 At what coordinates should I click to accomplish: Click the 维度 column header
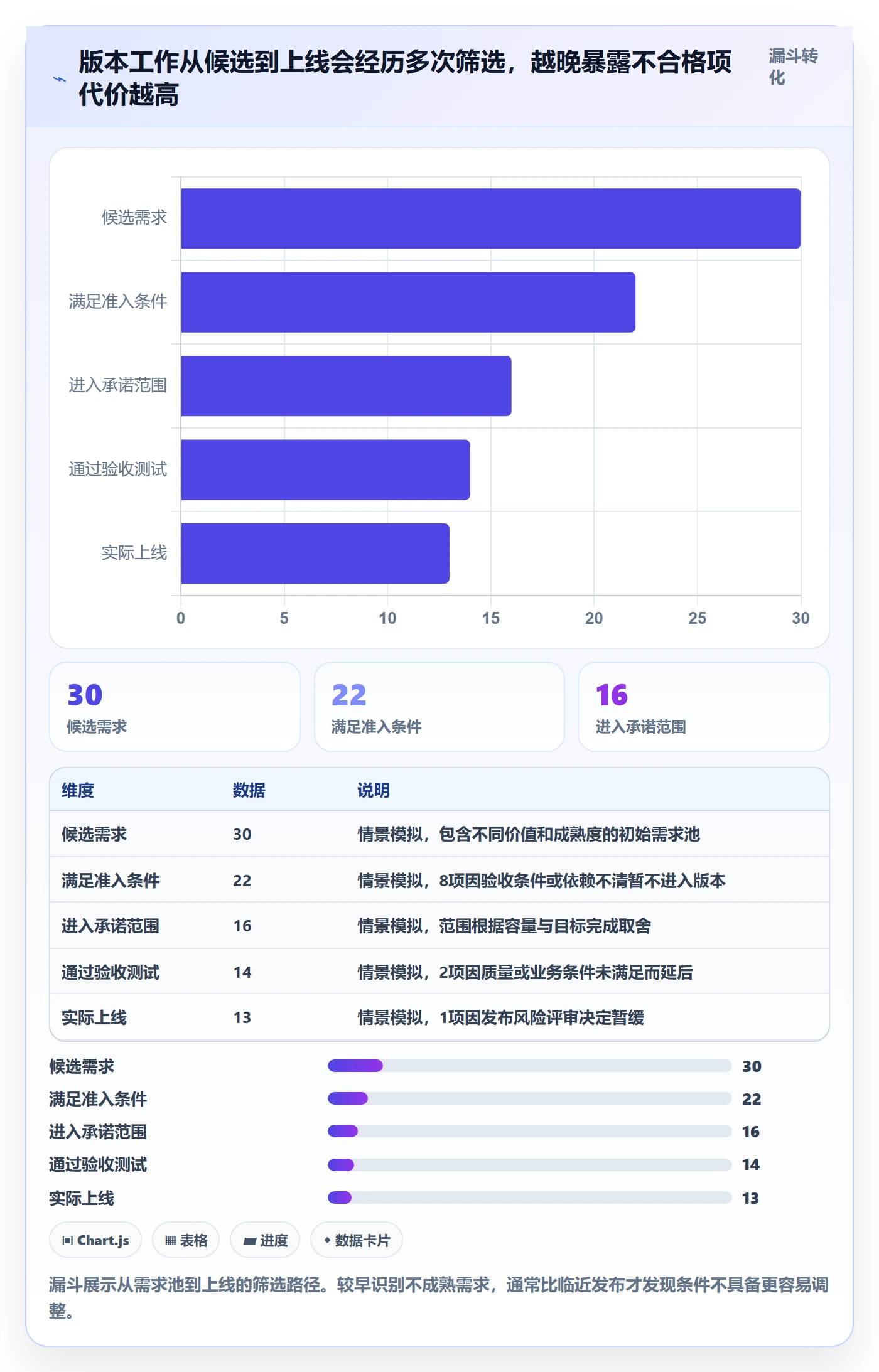[78, 790]
